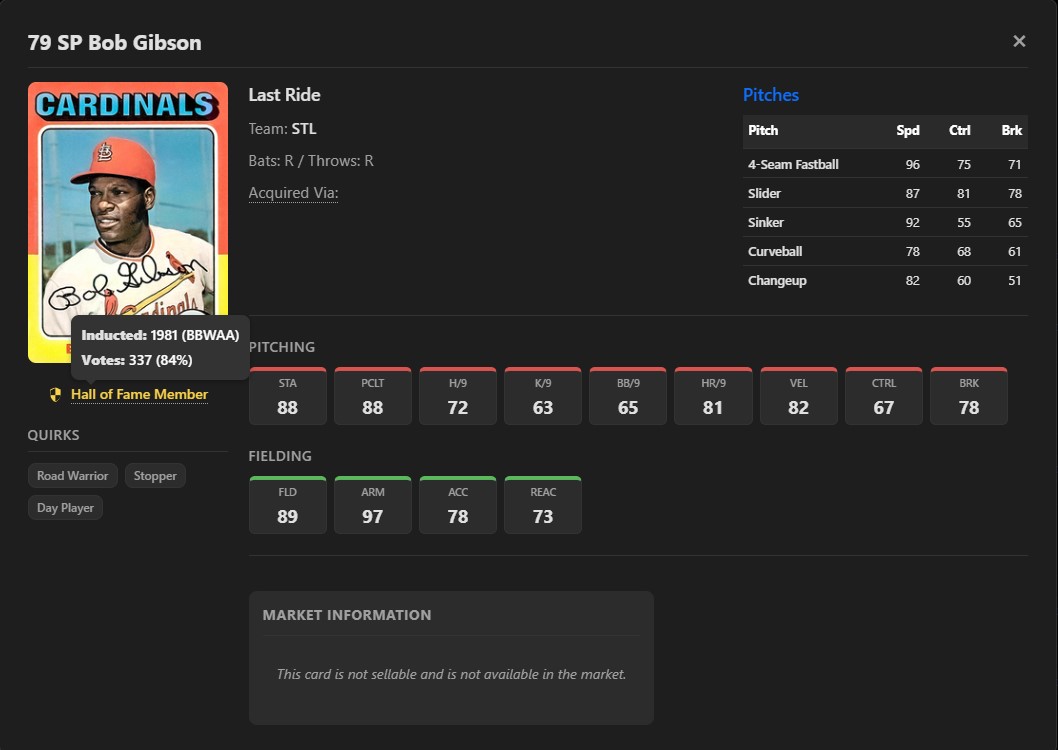Click the Inducted: 1981 (BBWAA) tooltip line
Viewport: 1058px width, 750px height.
[x=161, y=335]
